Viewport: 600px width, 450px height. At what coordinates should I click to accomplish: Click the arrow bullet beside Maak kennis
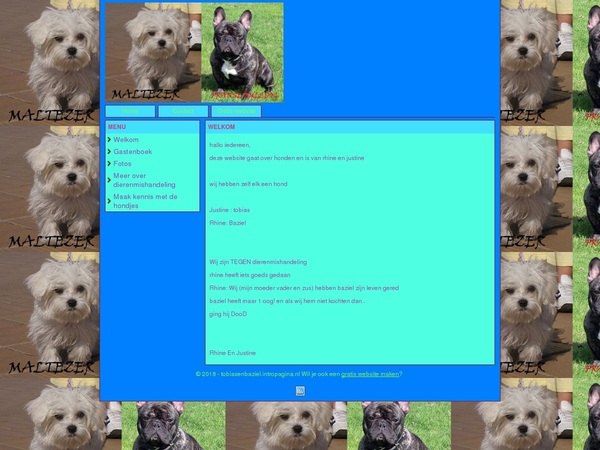pos(109,201)
